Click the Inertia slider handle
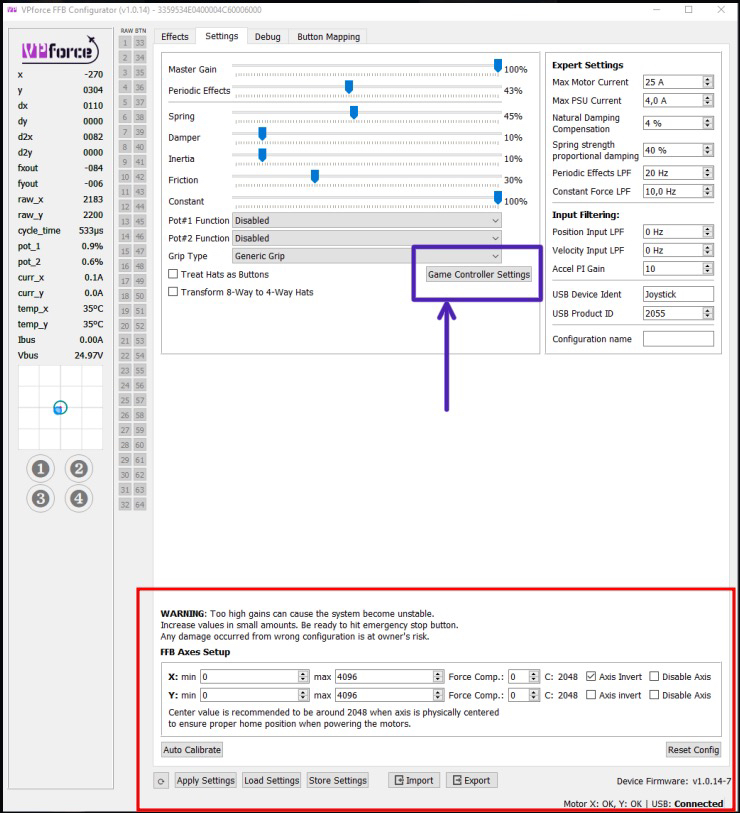740x813 pixels. point(262,155)
